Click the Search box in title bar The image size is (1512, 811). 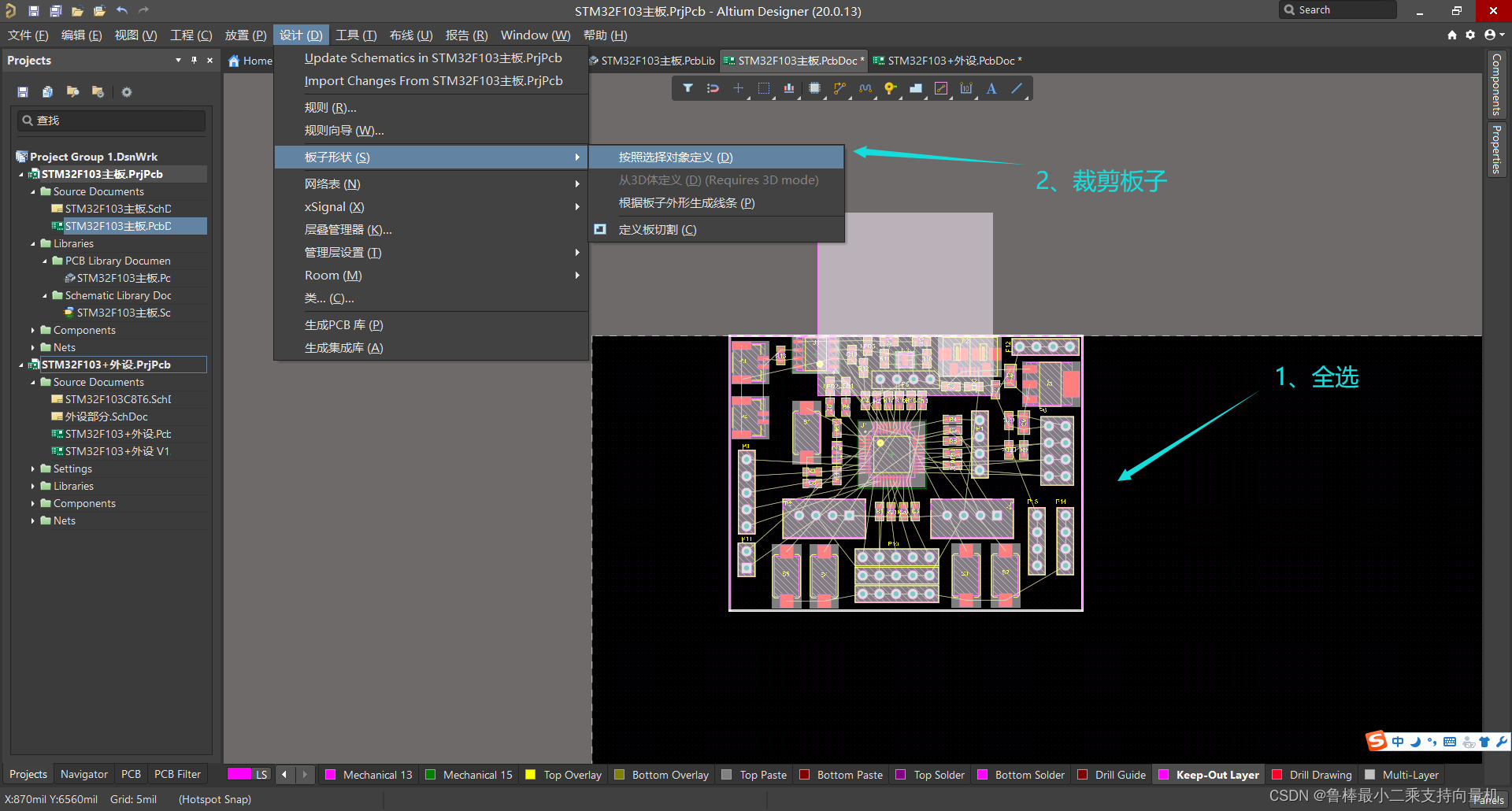pyautogui.click(x=1338, y=10)
